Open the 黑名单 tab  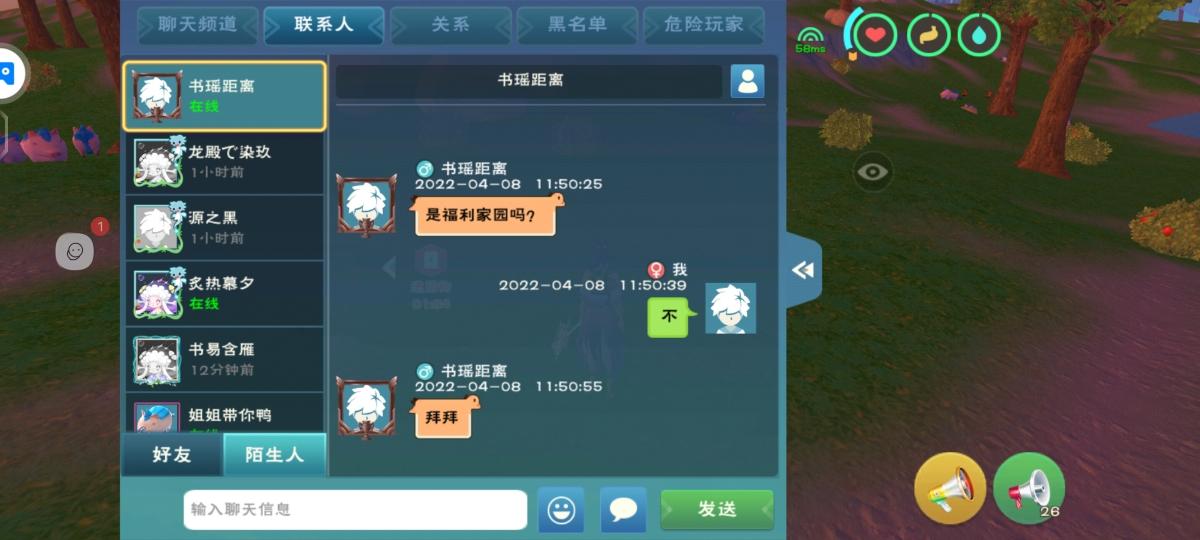[577, 25]
